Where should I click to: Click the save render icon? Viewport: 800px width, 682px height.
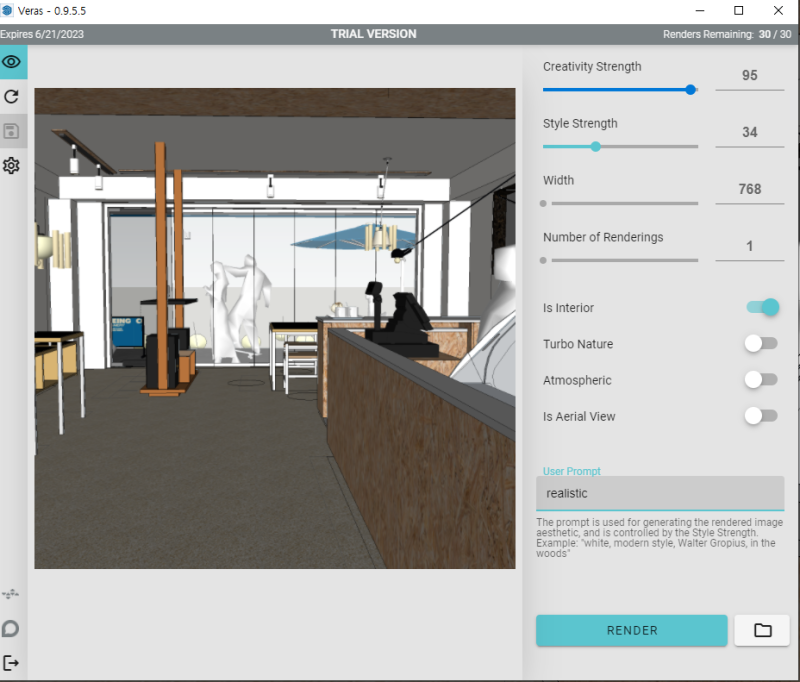(x=11, y=131)
